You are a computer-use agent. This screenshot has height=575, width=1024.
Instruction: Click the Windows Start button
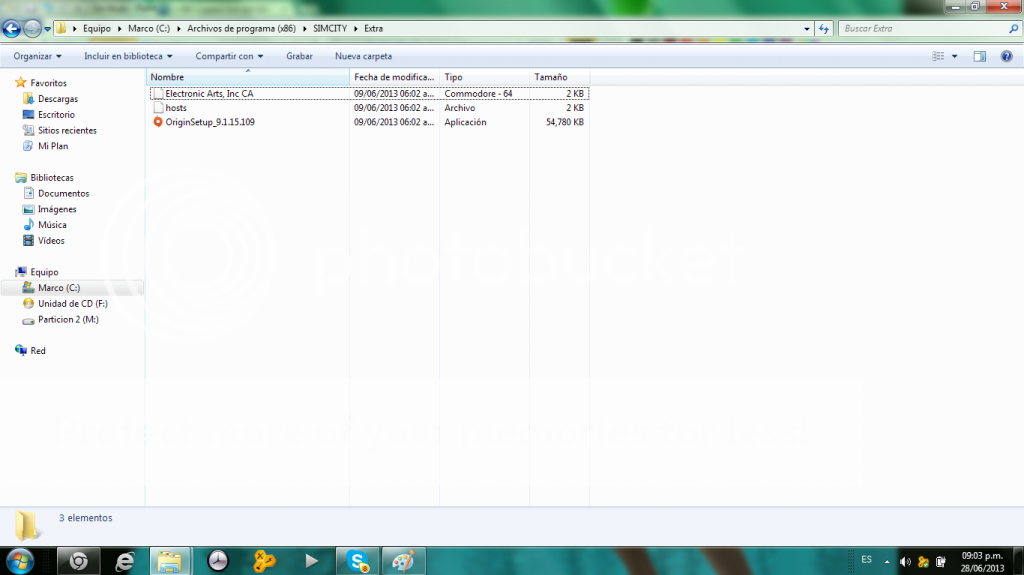pos(22,560)
